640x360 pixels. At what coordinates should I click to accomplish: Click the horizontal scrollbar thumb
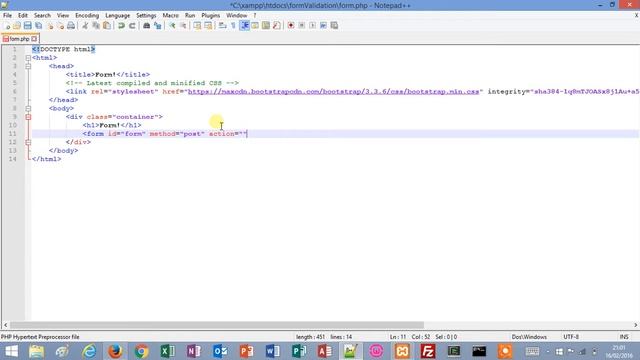point(217,325)
